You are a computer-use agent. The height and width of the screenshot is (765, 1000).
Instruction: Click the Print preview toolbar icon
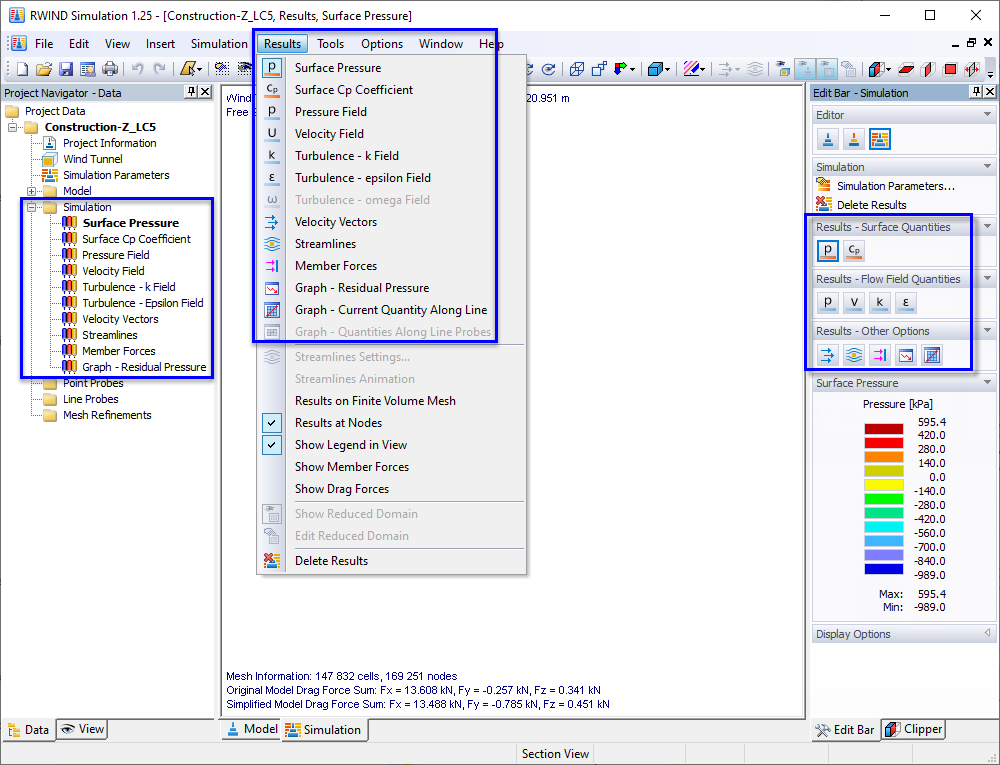tap(87, 69)
